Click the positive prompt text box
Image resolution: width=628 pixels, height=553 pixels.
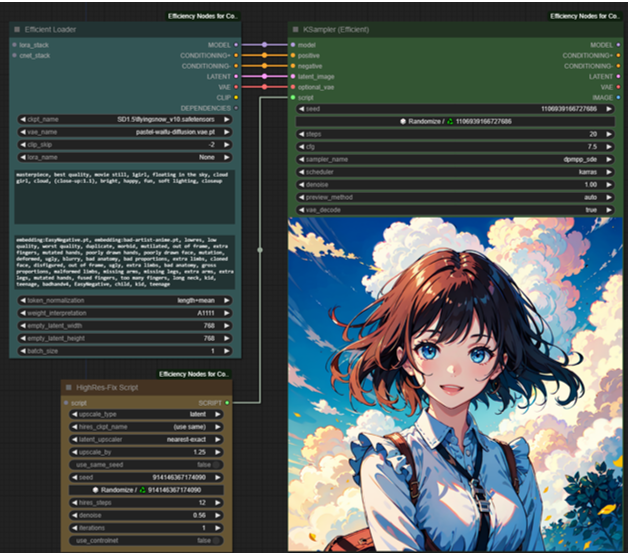click(x=124, y=196)
